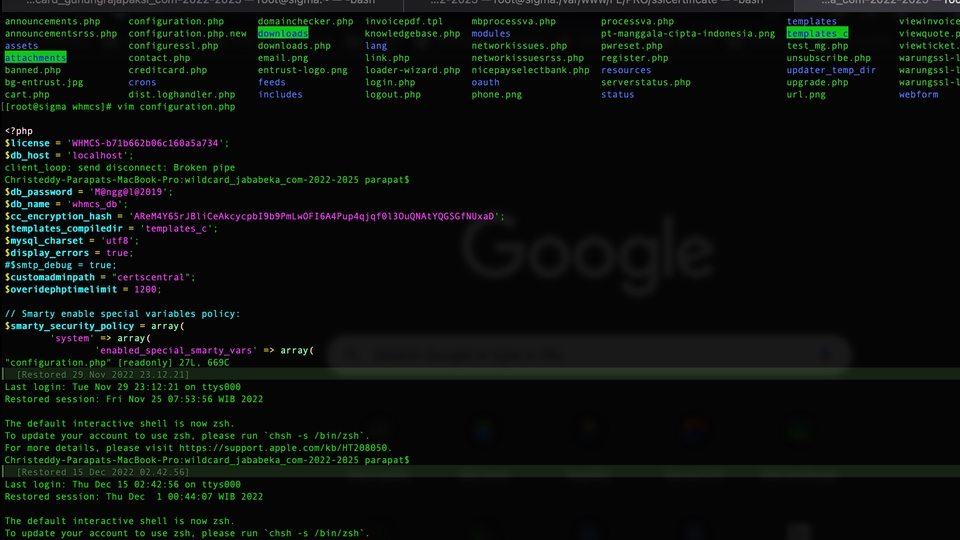960x540 pixels.
Task: Click dist.loghandler.php in the listing
Action: [x=182, y=95]
